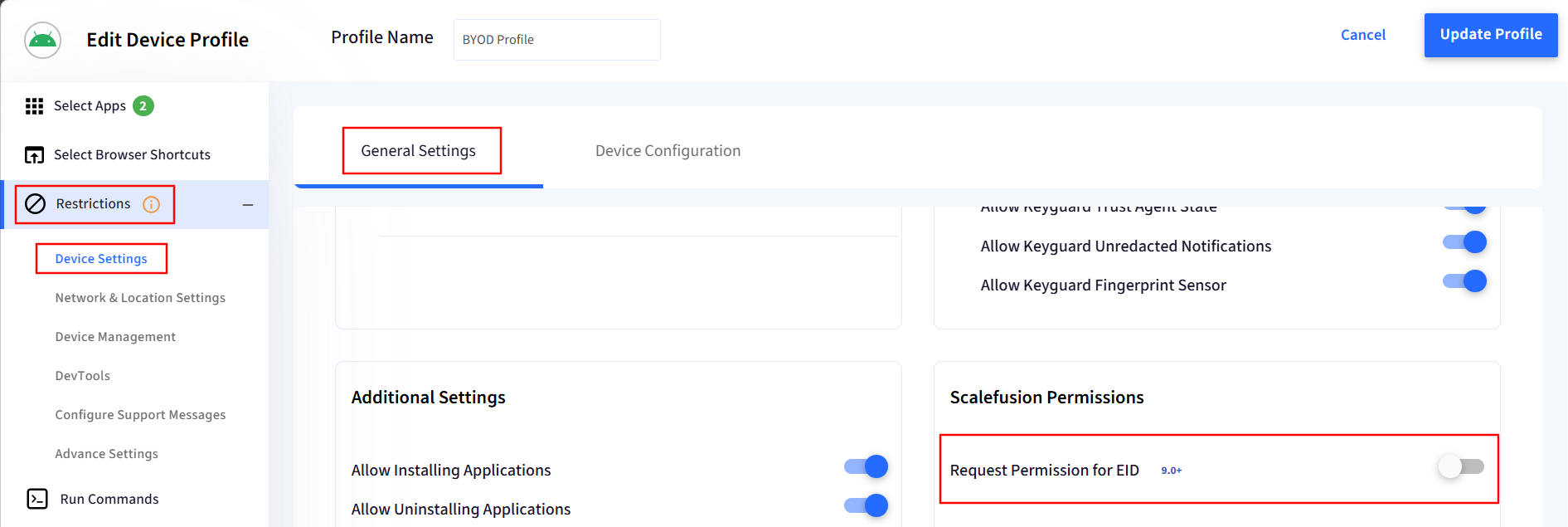Turn off Allow Keyguard Fingerprint Sensor
Screen dimensions: 1568x527
(1464, 281)
